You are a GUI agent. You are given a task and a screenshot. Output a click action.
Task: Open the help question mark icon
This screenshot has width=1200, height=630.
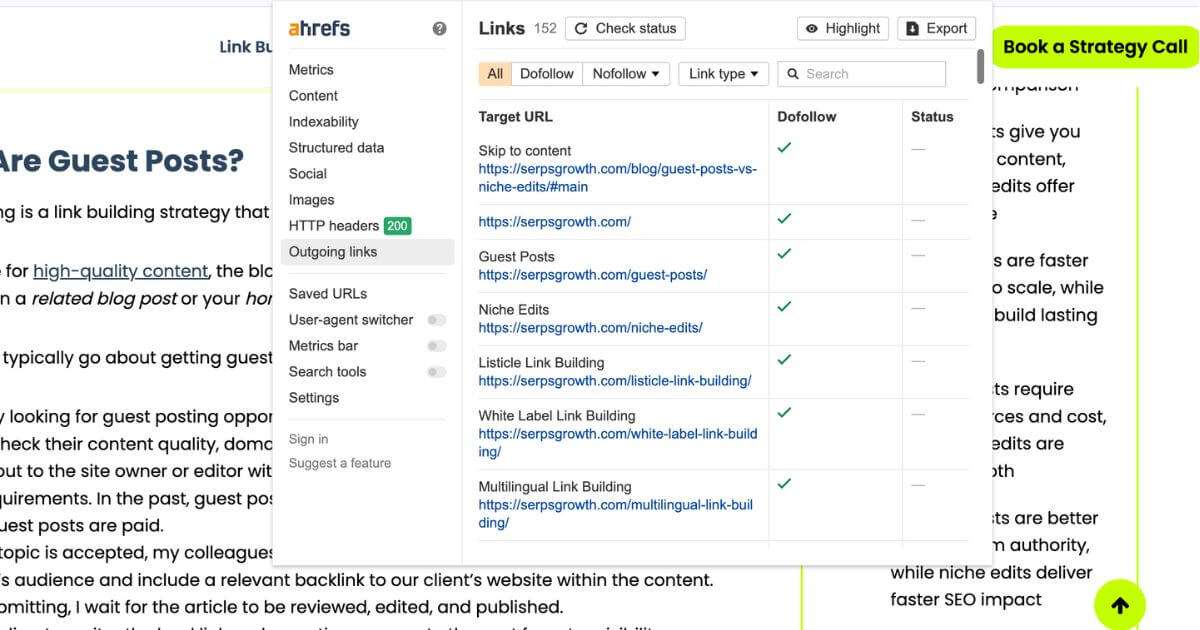tap(440, 28)
